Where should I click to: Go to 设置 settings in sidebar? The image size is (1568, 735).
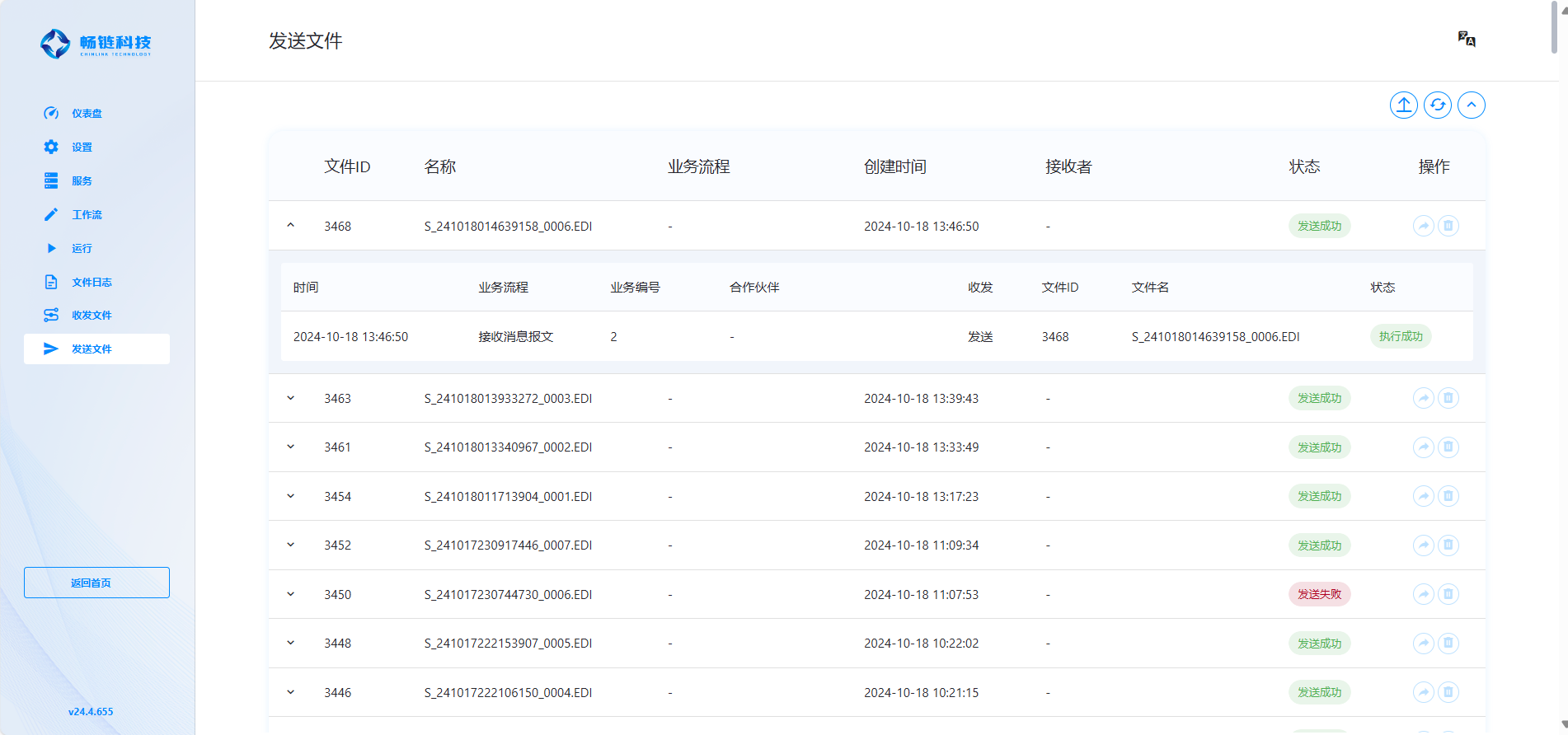click(82, 147)
